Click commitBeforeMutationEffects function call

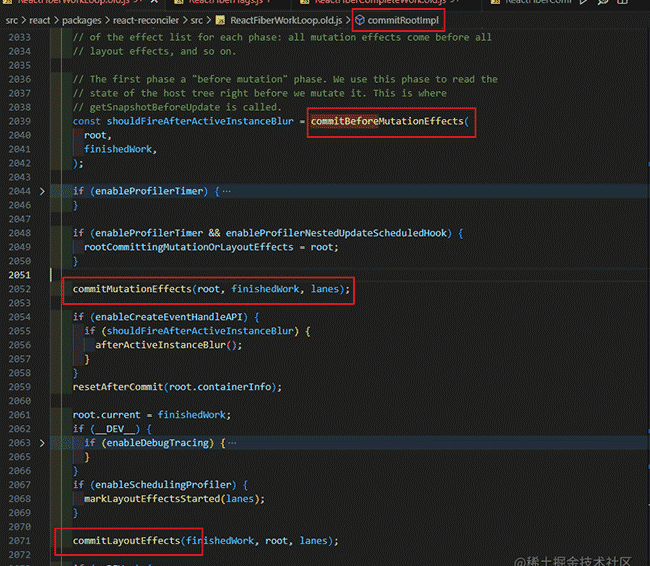(387, 121)
